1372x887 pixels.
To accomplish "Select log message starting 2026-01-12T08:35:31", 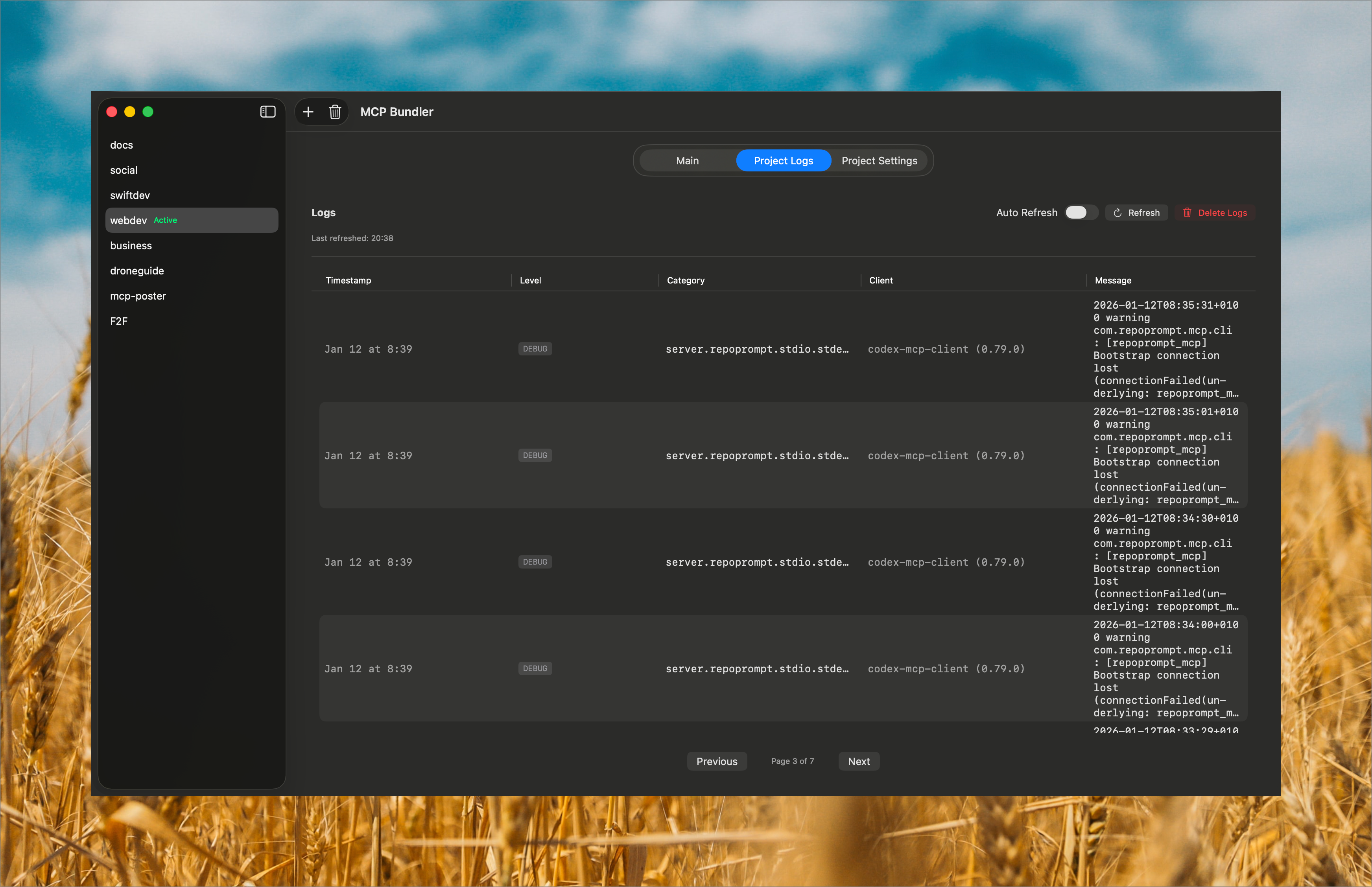I will [1166, 349].
